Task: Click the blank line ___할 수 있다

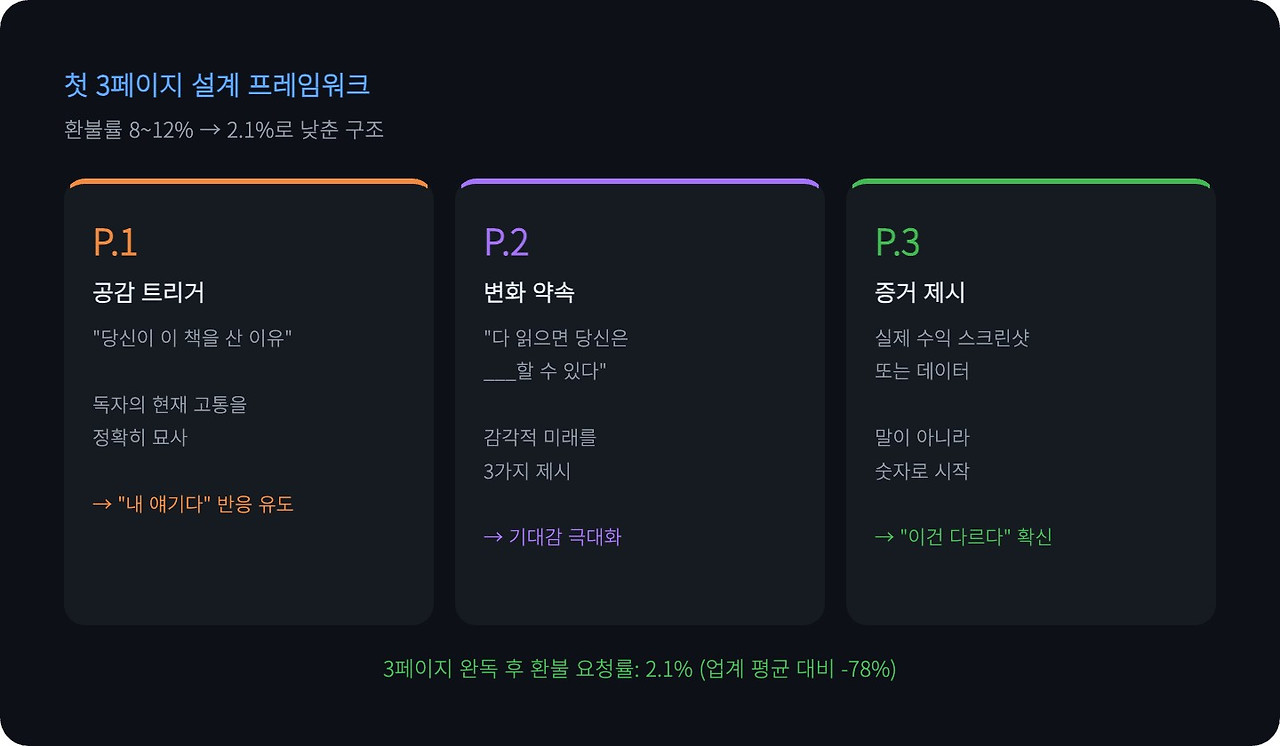Action: click(x=545, y=371)
